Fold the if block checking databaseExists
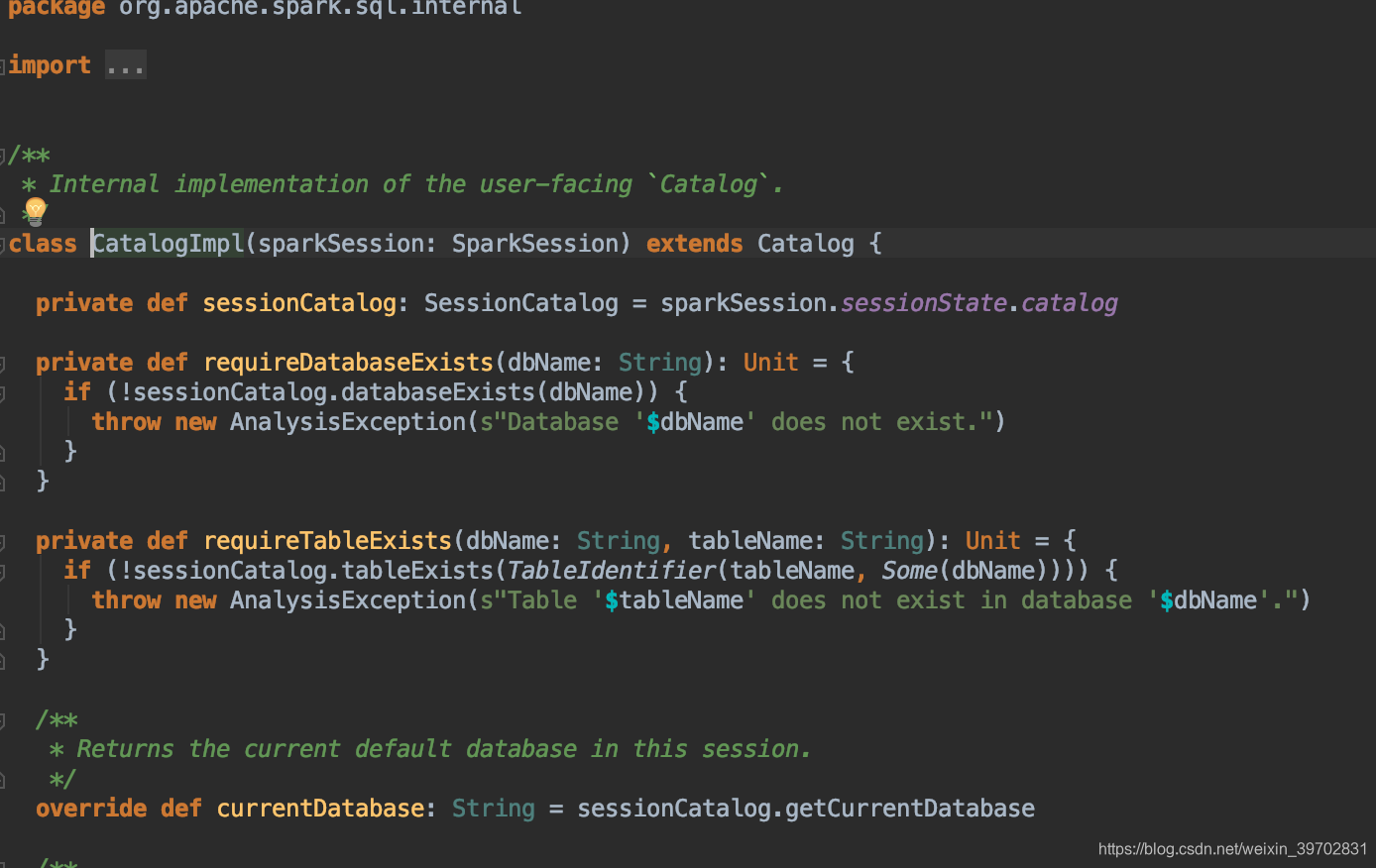The image size is (1376, 868). (x=3, y=392)
